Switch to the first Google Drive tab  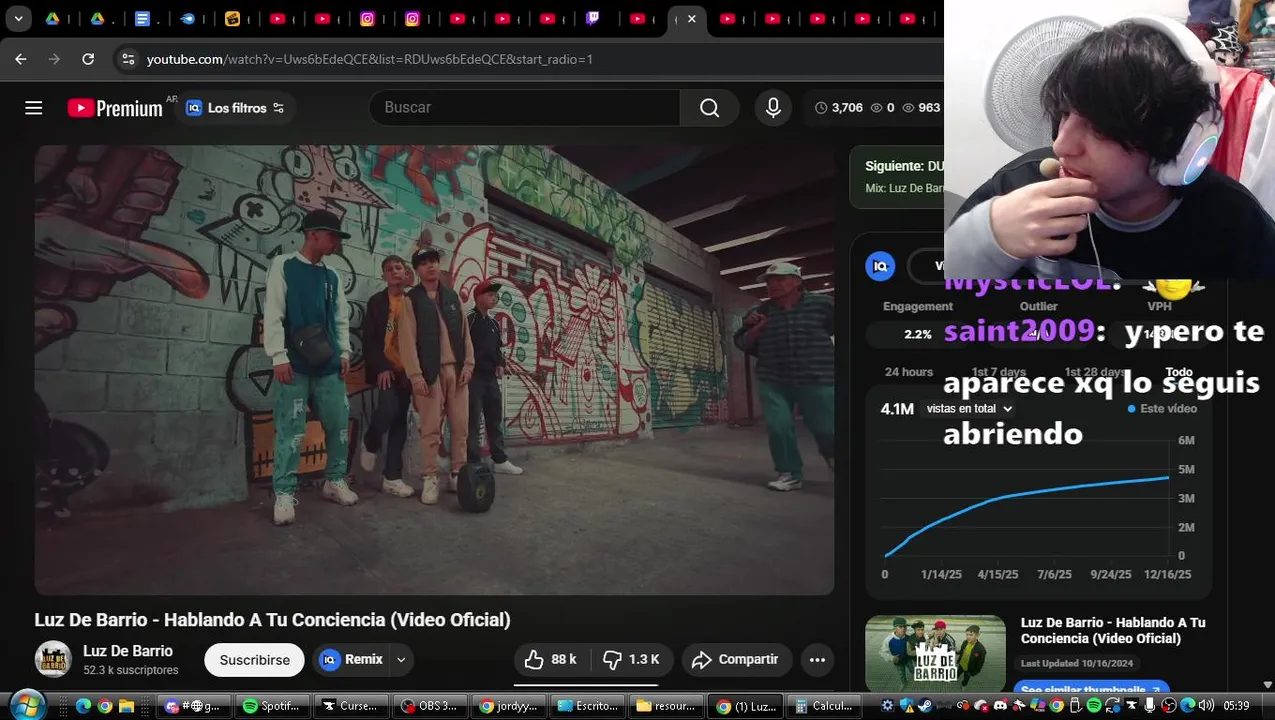click(52, 19)
